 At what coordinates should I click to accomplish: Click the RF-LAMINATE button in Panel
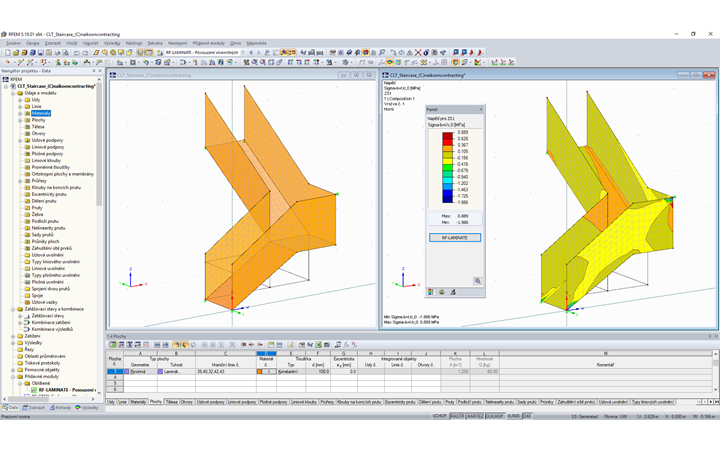[x=455, y=237]
